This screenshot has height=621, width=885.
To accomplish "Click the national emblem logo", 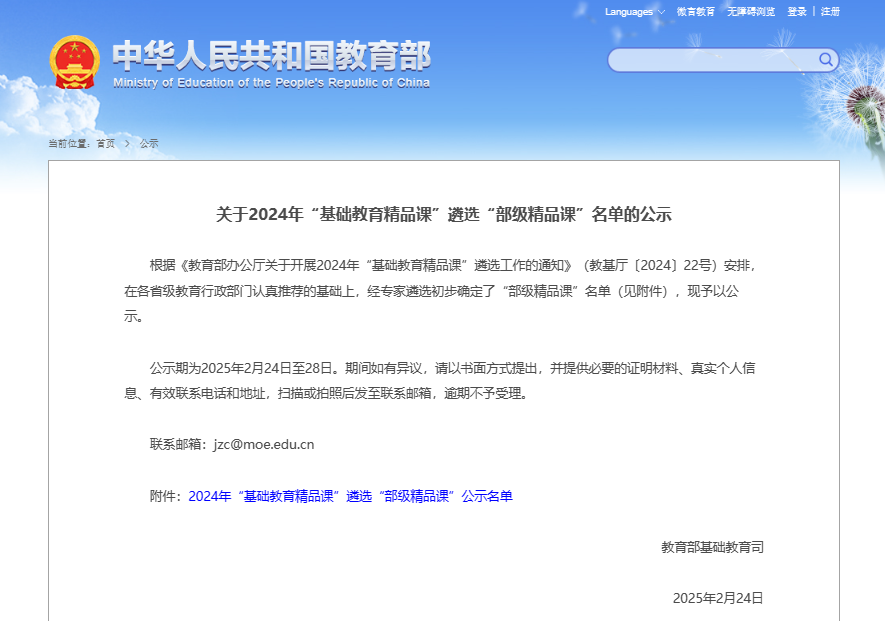I will coord(75,62).
